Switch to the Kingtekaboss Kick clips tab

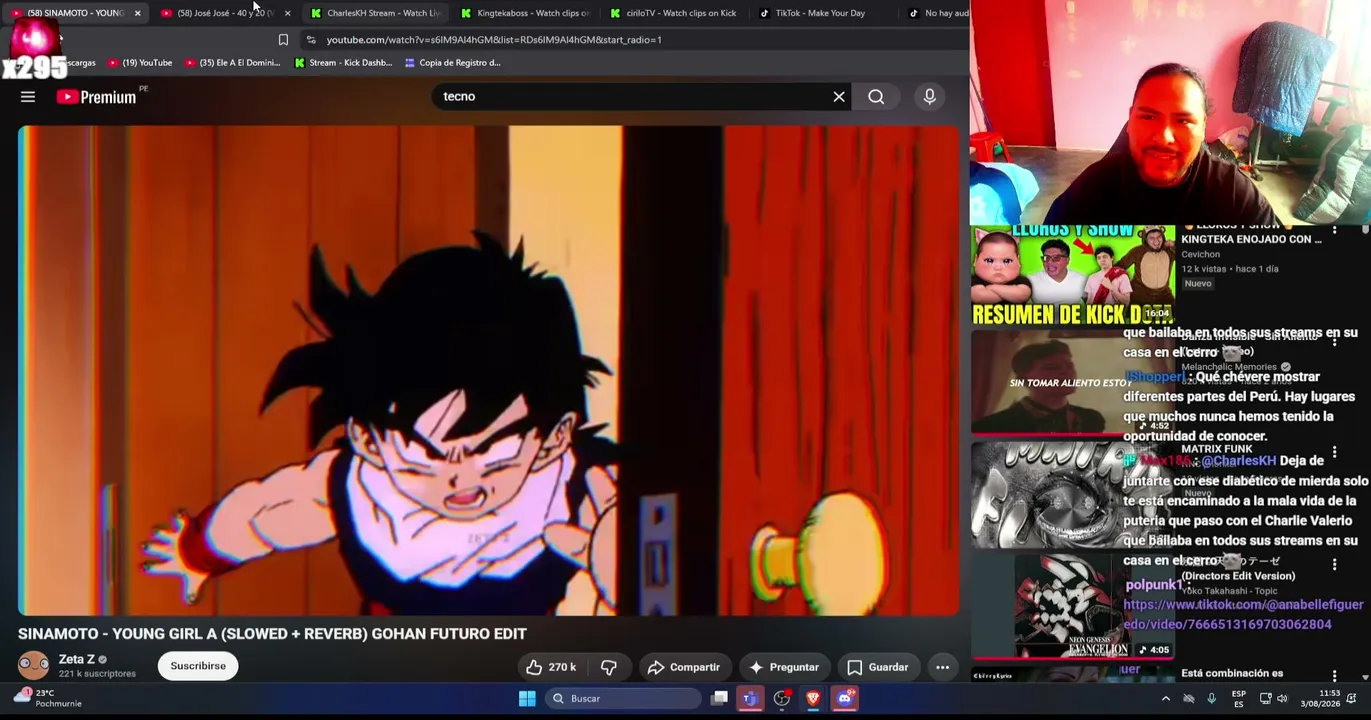525,13
